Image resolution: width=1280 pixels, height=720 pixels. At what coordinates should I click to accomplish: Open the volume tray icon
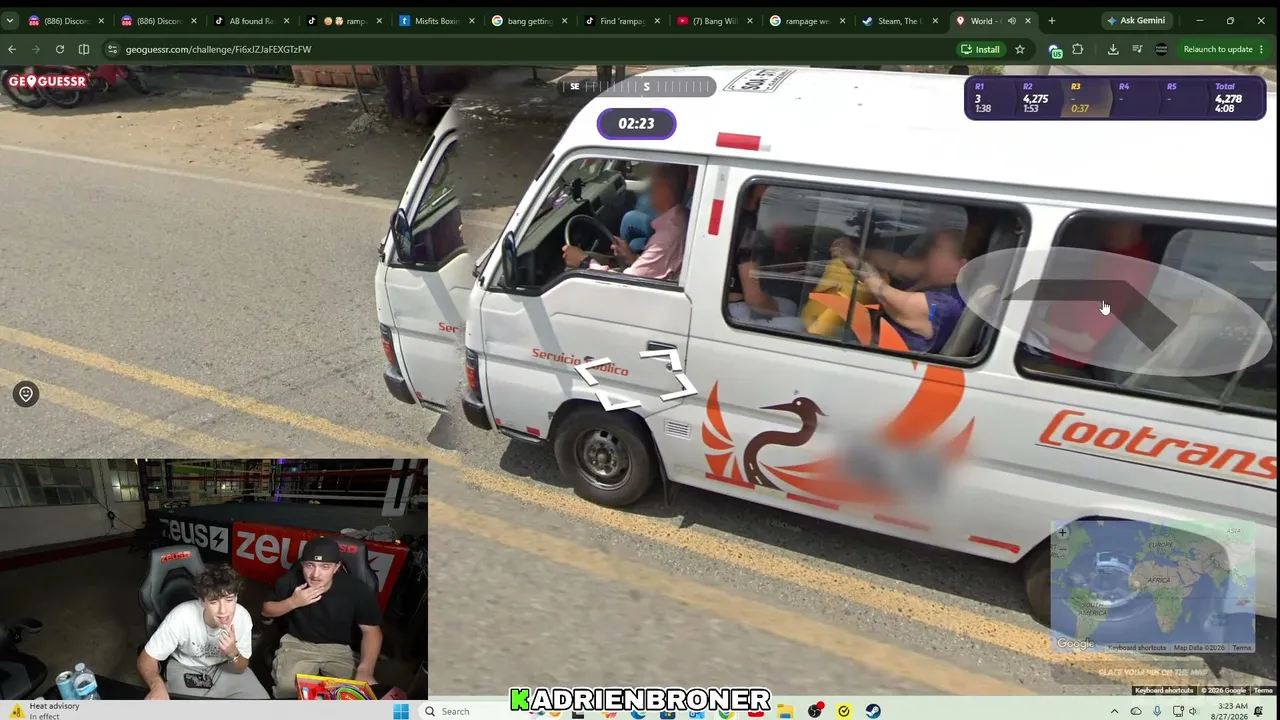(1193, 711)
